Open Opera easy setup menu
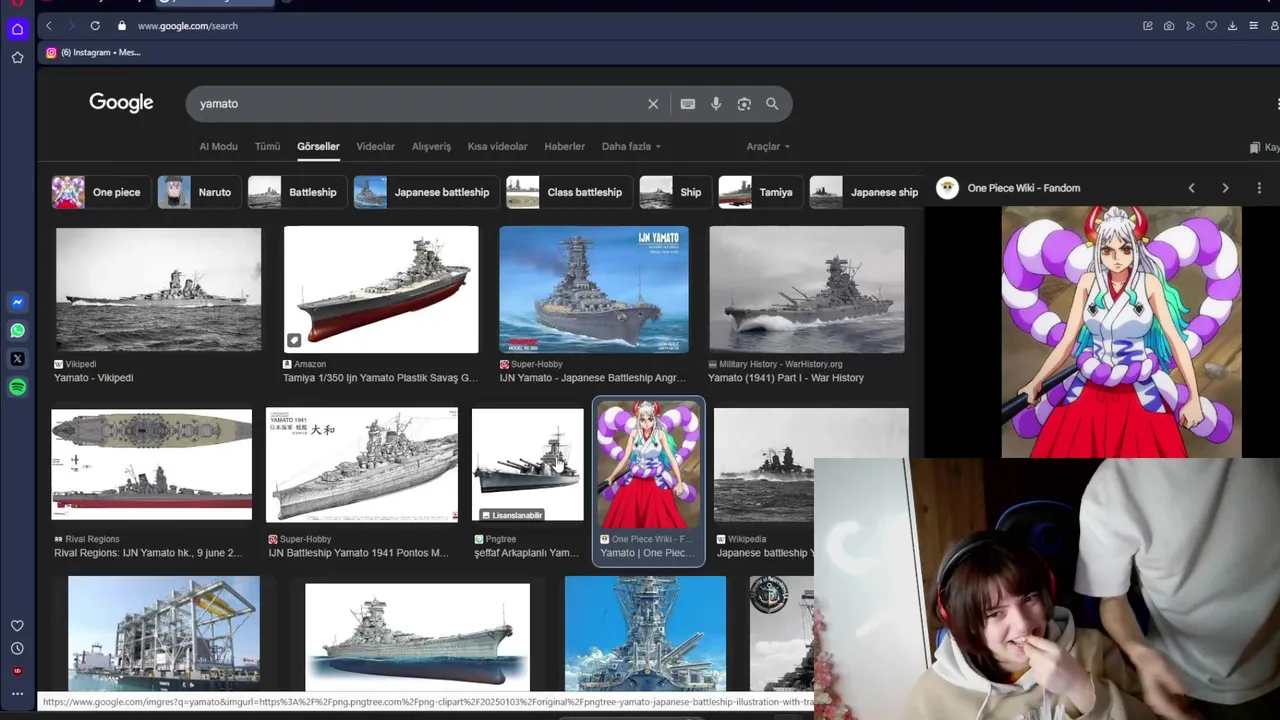This screenshot has width=1280, height=720. (1253, 26)
